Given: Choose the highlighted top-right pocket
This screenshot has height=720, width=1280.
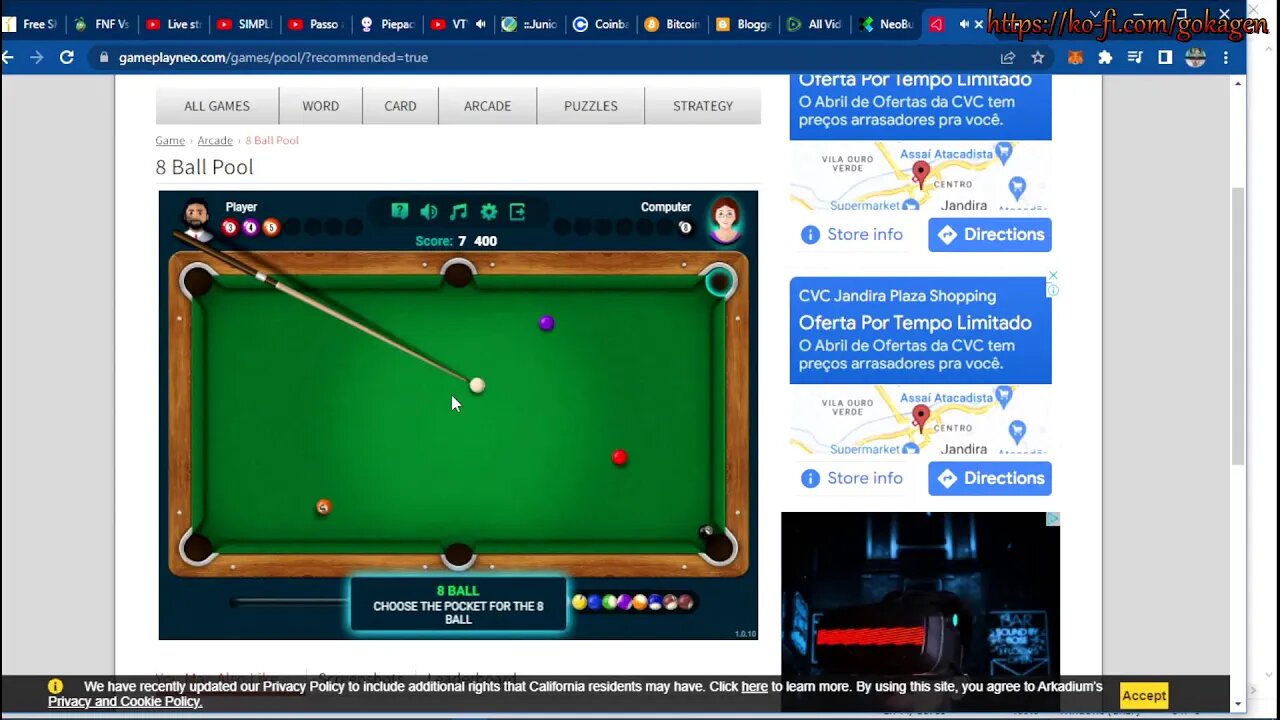Looking at the screenshot, I should pyautogui.click(x=719, y=282).
